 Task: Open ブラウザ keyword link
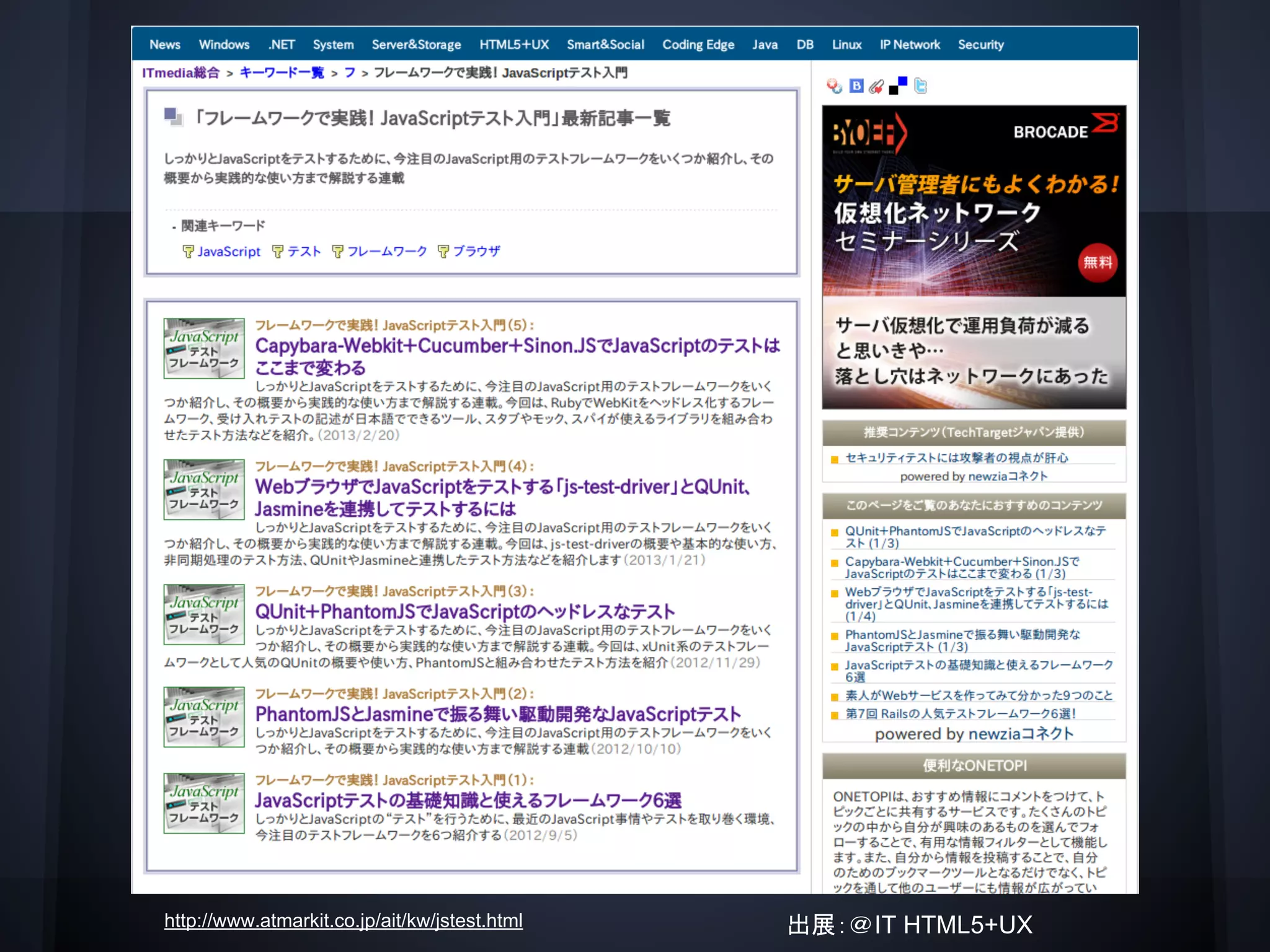point(476,251)
